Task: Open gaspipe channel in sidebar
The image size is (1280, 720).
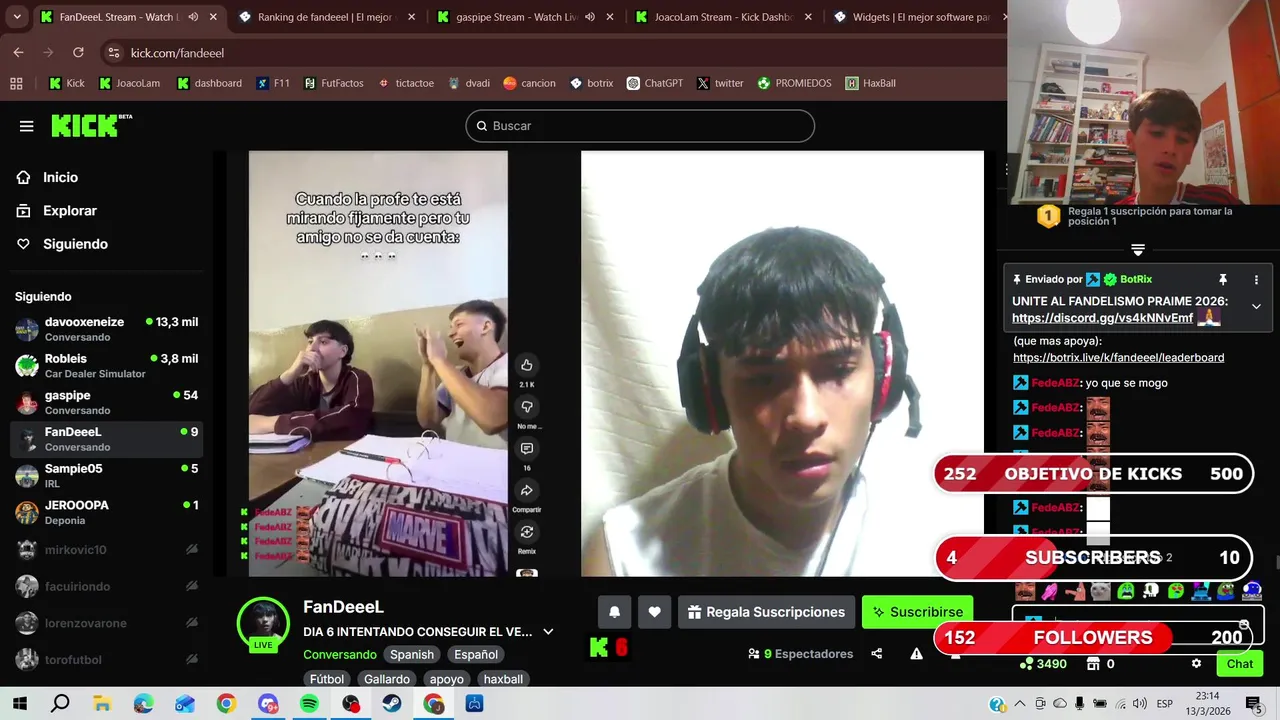Action: [x=107, y=402]
